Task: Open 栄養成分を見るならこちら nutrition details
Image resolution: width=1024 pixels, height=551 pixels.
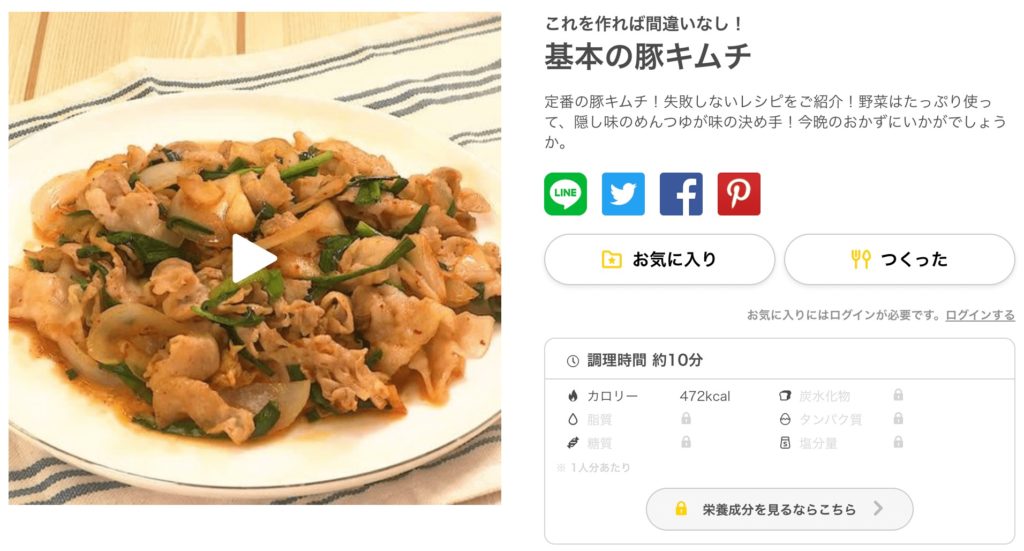Action: pos(779,509)
